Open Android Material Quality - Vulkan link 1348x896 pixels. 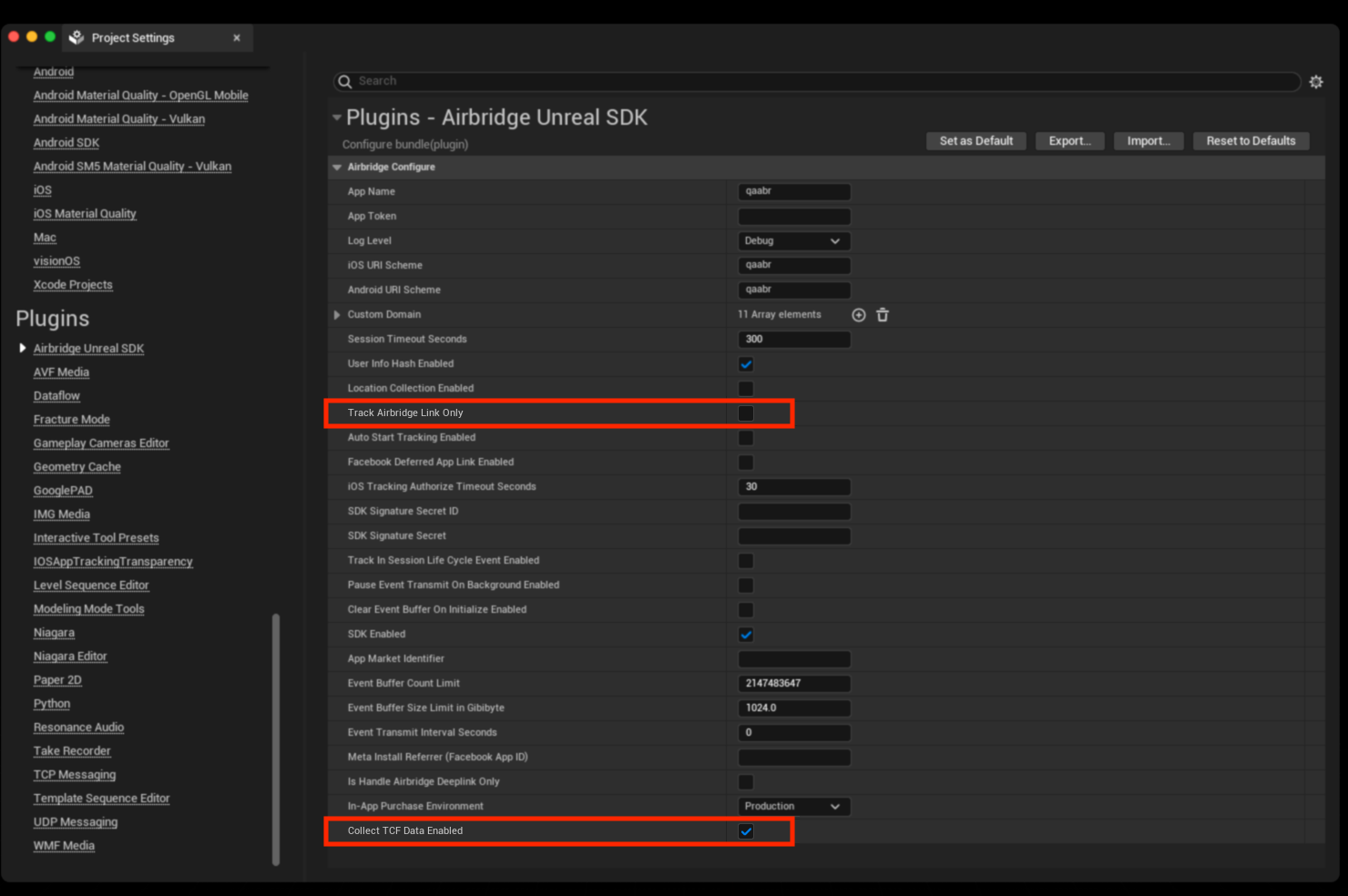(x=119, y=119)
